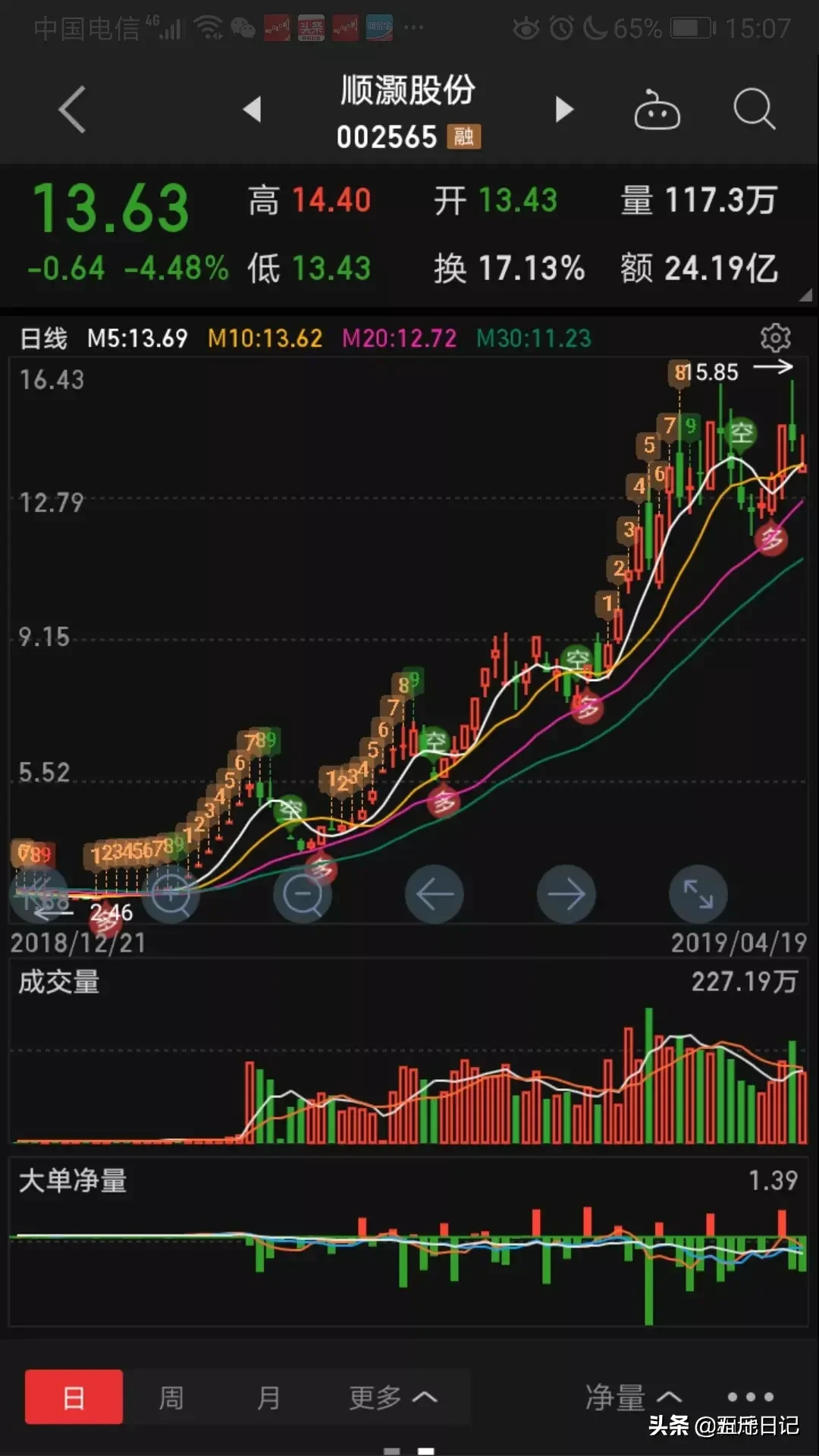Image resolution: width=819 pixels, height=1456 pixels.
Task: Tap amount value 24.19亿
Action: [721, 268]
